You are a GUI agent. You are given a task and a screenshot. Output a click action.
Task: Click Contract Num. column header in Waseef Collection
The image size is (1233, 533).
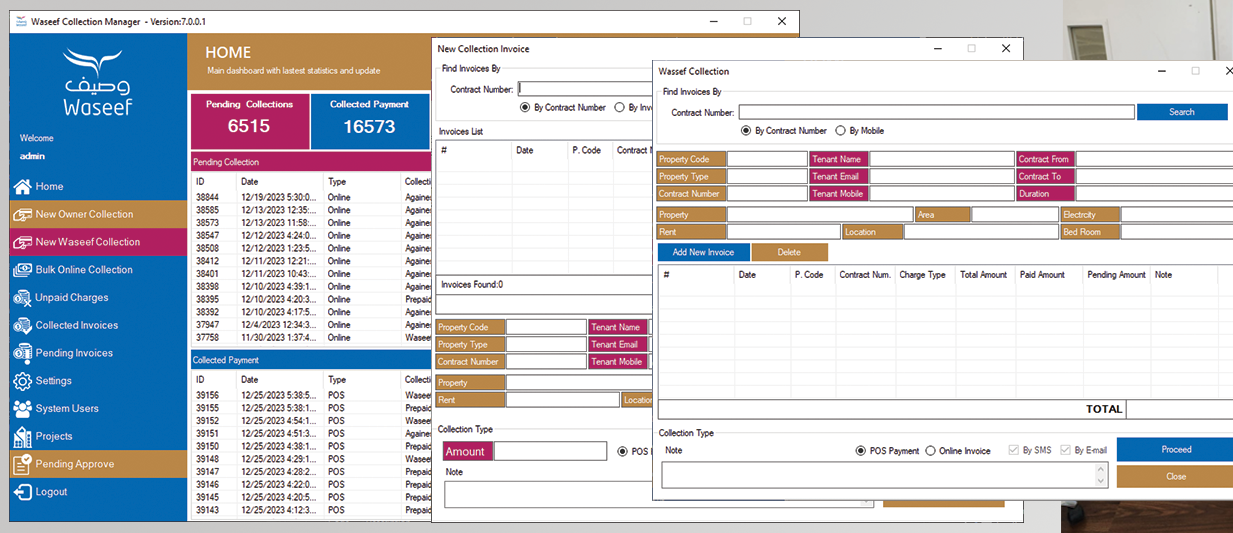tap(865, 274)
